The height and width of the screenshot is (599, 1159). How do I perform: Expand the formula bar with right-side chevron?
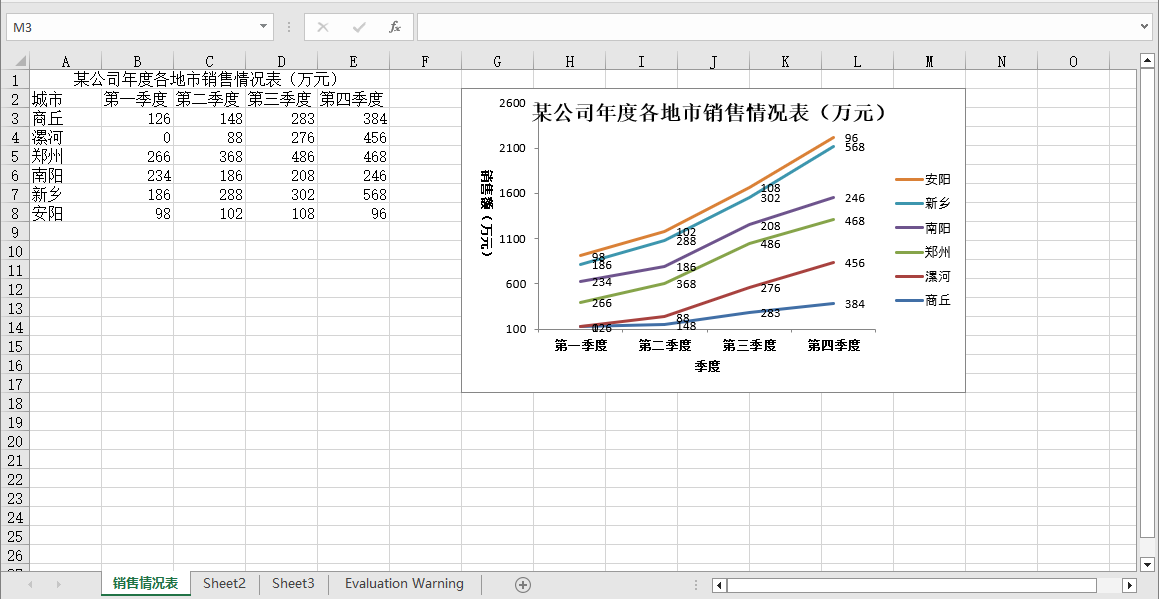pyautogui.click(x=1145, y=27)
